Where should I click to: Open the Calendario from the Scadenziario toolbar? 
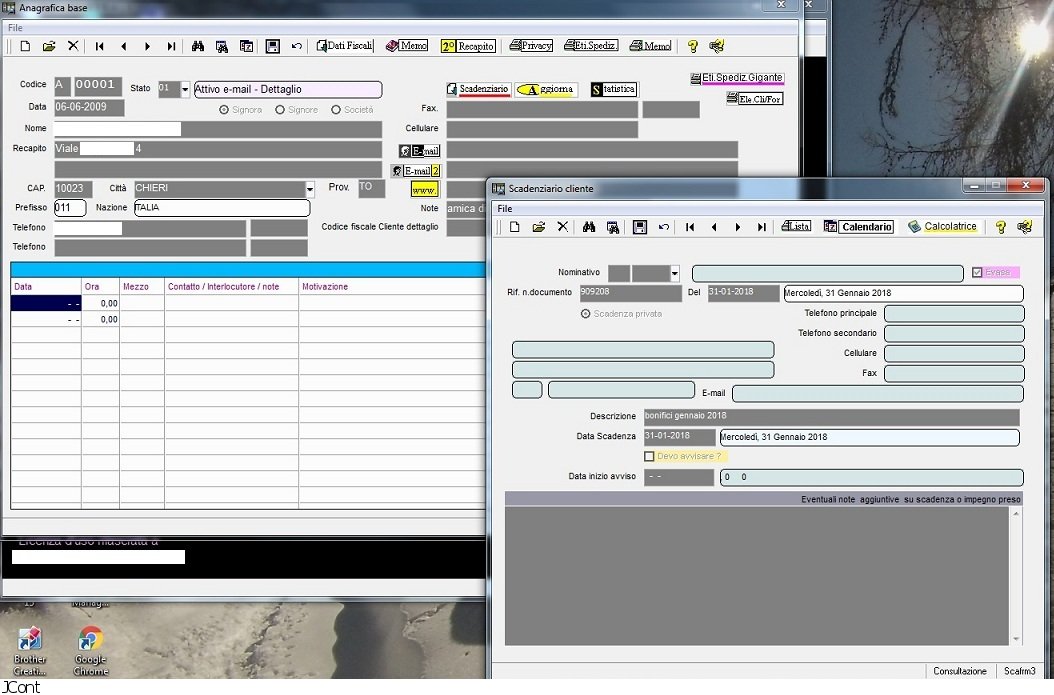(858, 227)
